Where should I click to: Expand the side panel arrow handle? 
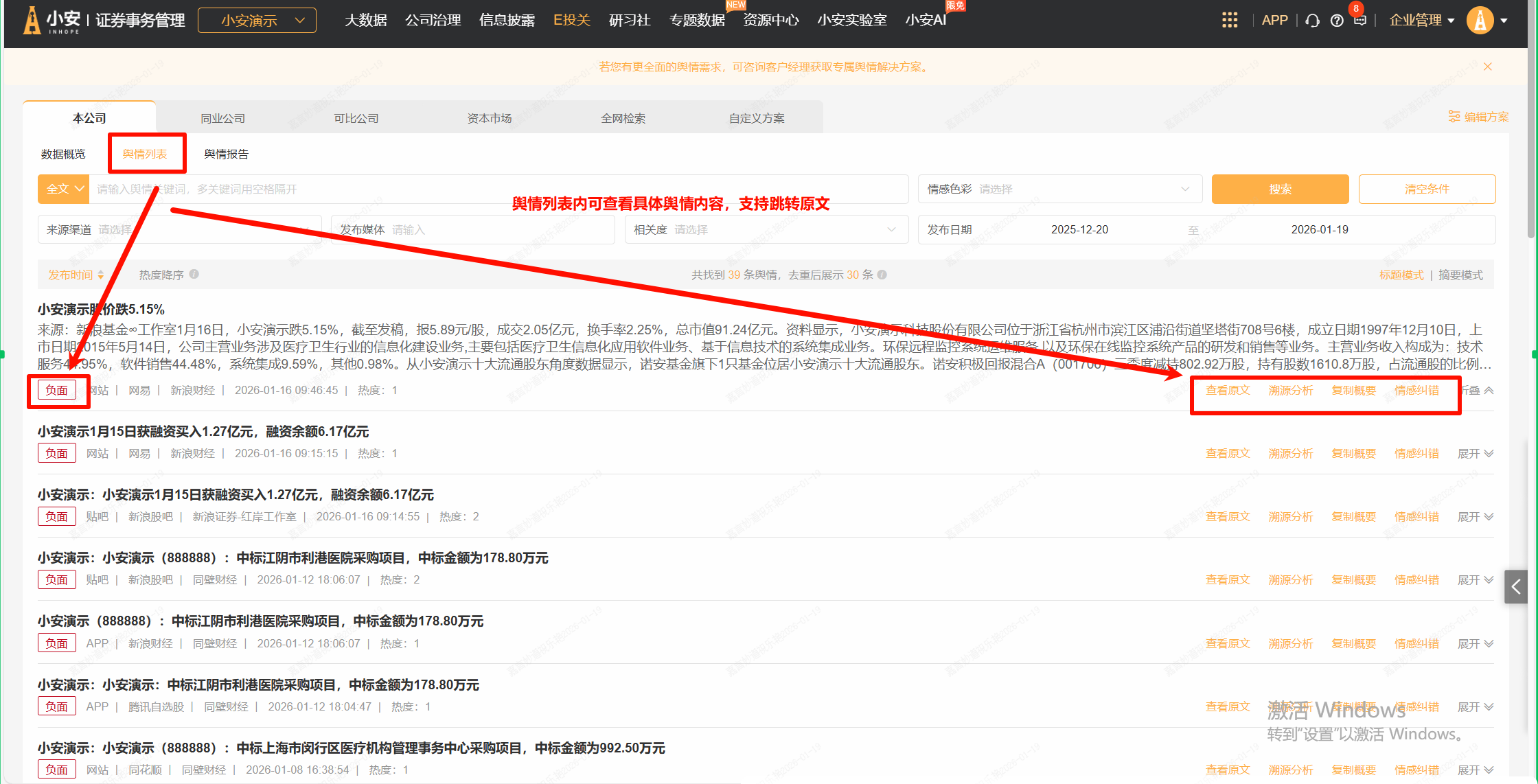1516,586
